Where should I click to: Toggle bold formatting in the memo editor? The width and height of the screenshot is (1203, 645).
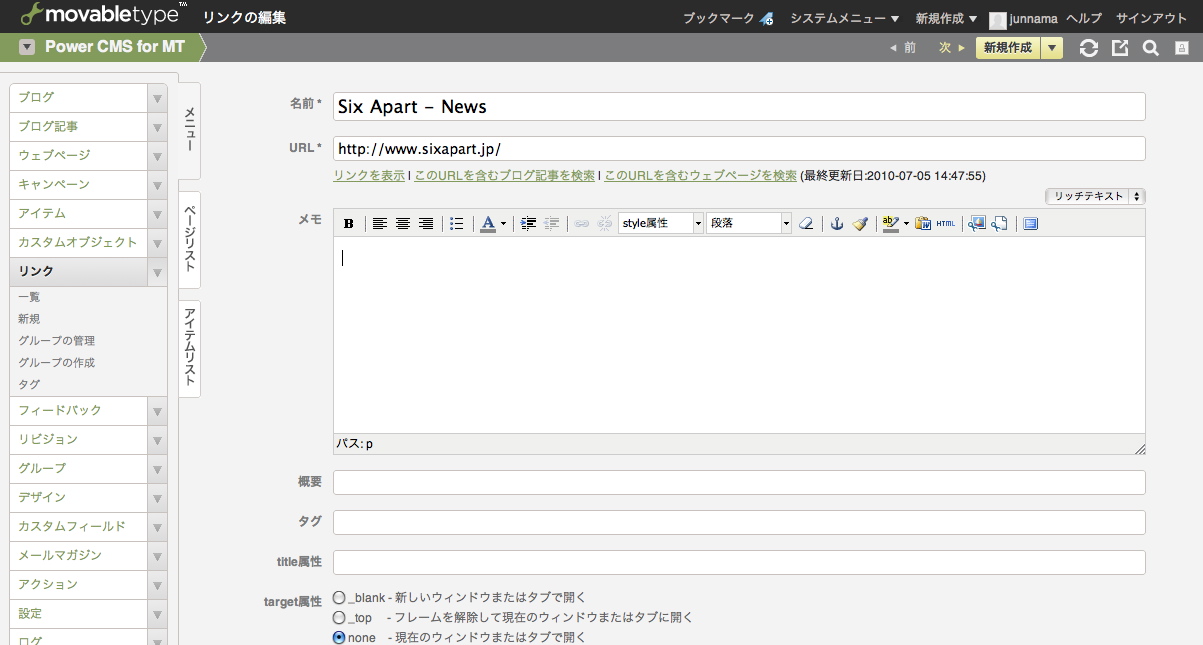pos(348,223)
